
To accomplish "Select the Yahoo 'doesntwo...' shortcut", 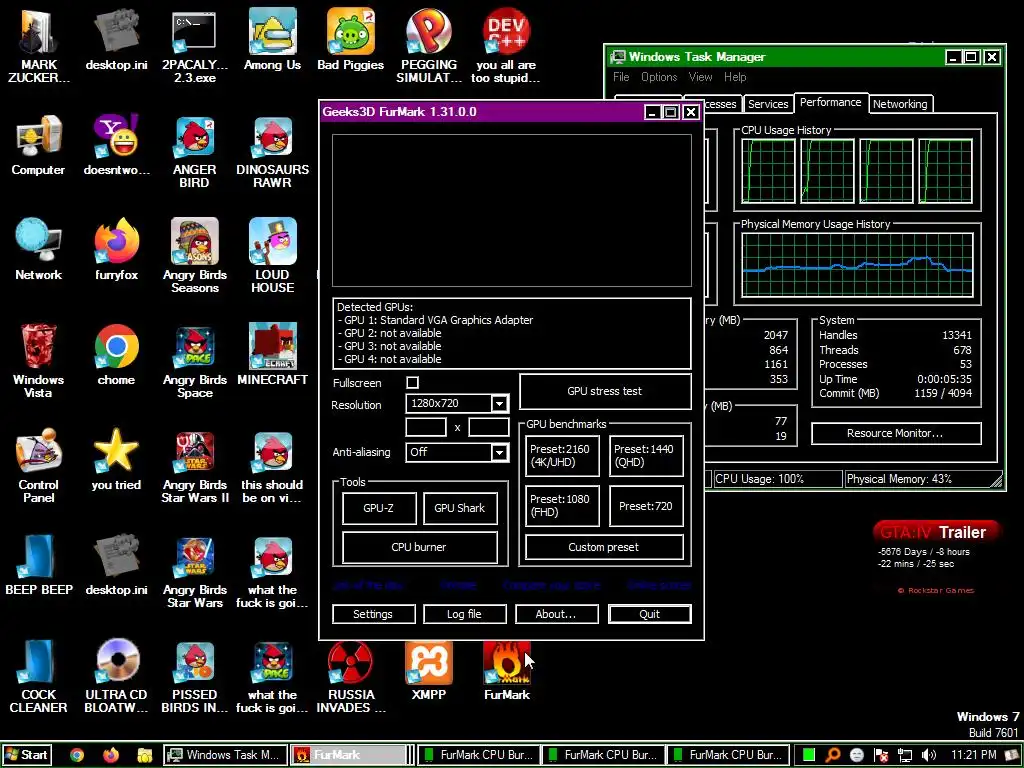I will pyautogui.click(x=116, y=145).
